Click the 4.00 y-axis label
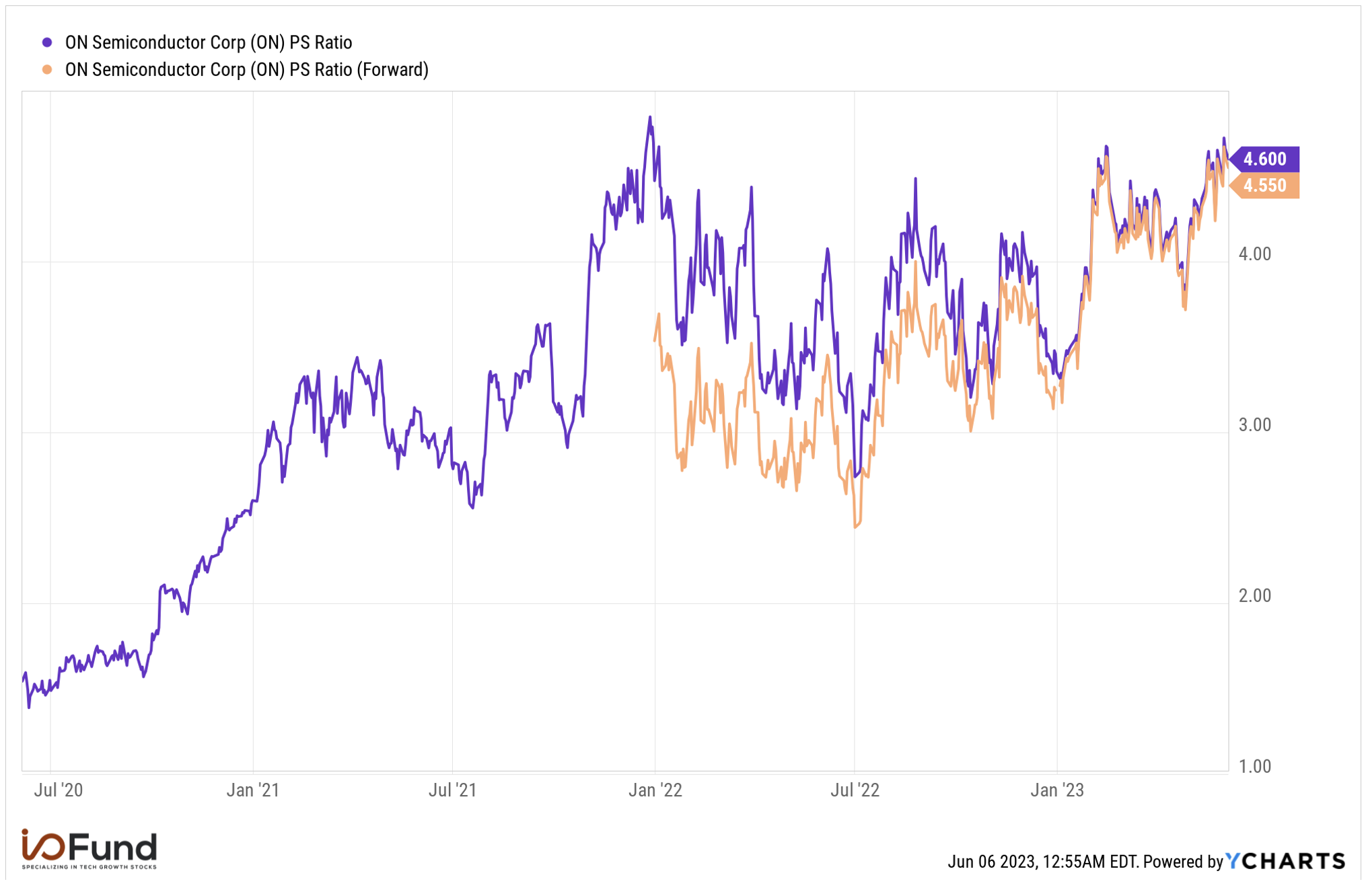The width and height of the screenshot is (1366, 896). point(1255,254)
